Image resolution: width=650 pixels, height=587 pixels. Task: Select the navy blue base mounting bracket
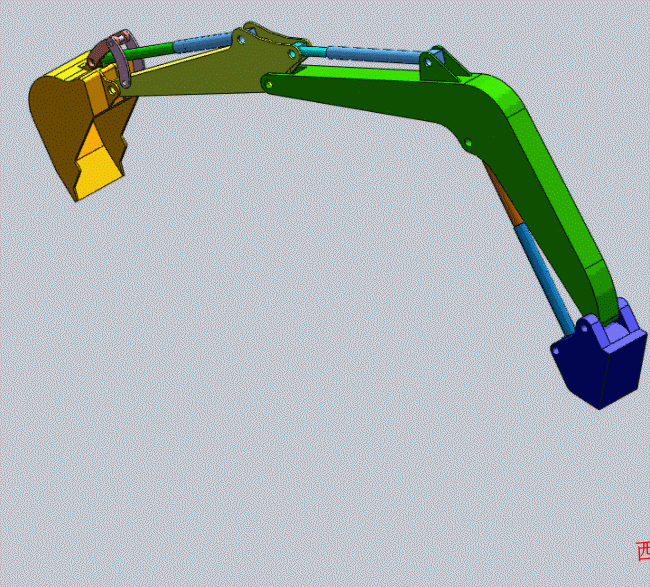pos(599,365)
